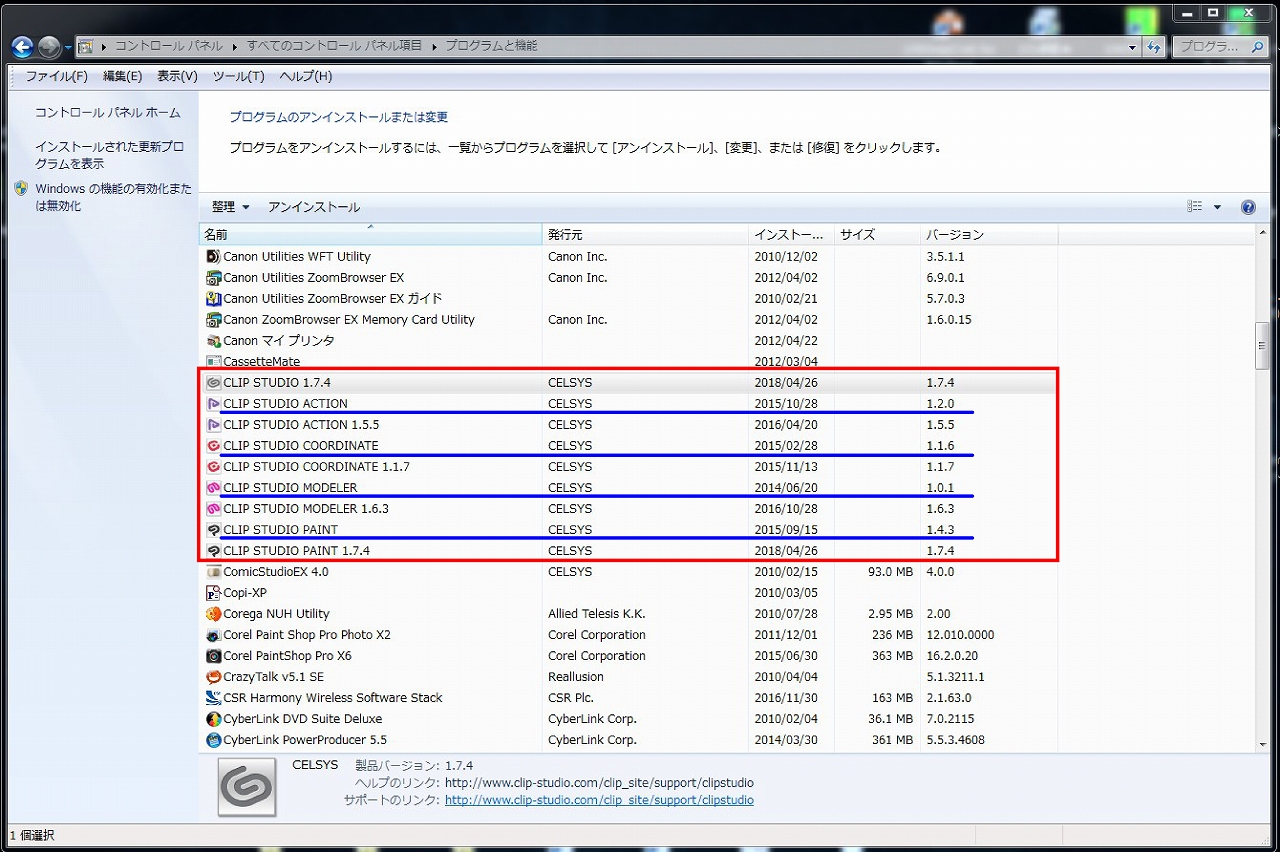Open the address bar history dropdown
1280x852 pixels.
(x=1132, y=47)
